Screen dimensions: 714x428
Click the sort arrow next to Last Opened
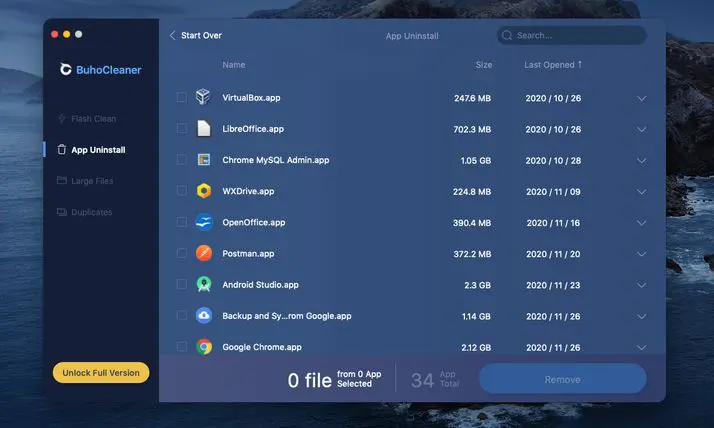(580, 64)
